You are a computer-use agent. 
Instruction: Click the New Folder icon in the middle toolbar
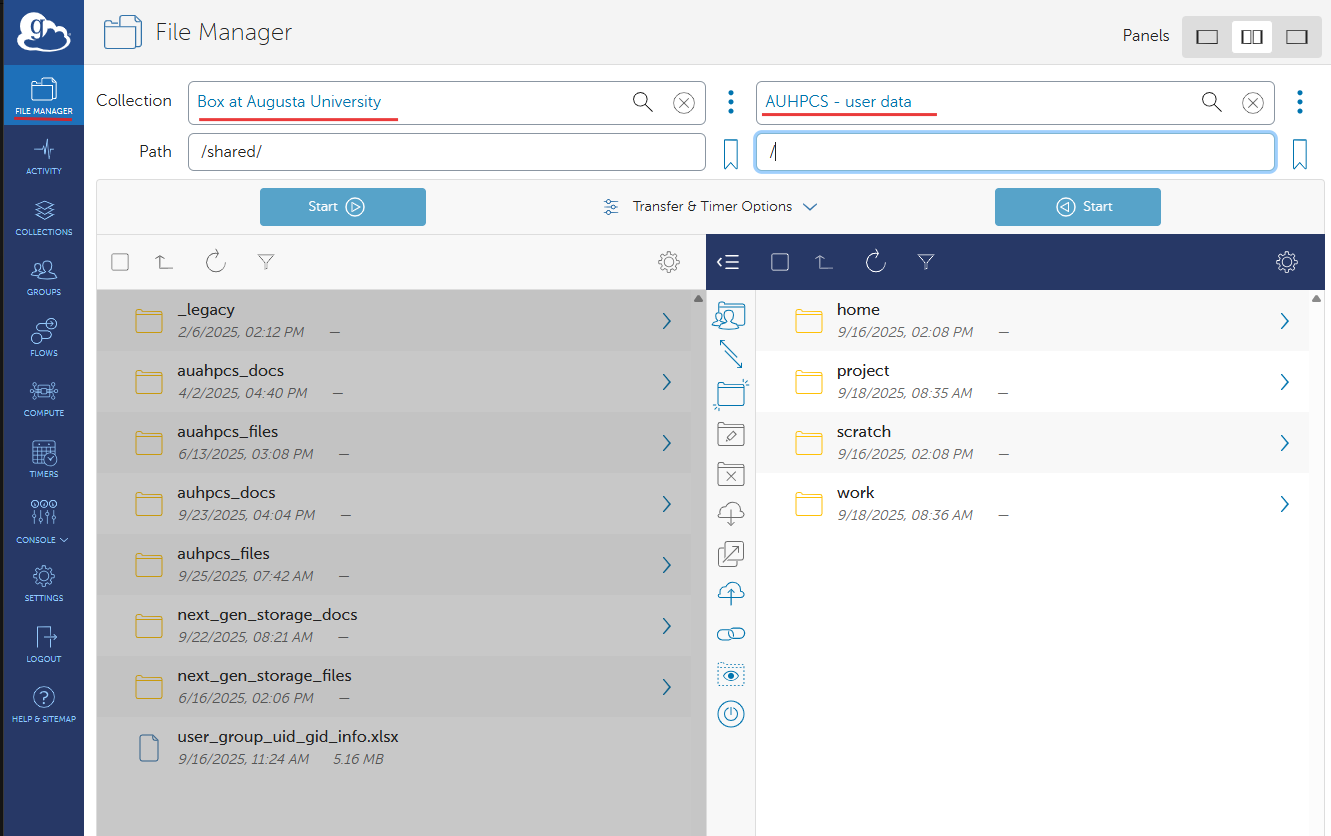[731, 394]
